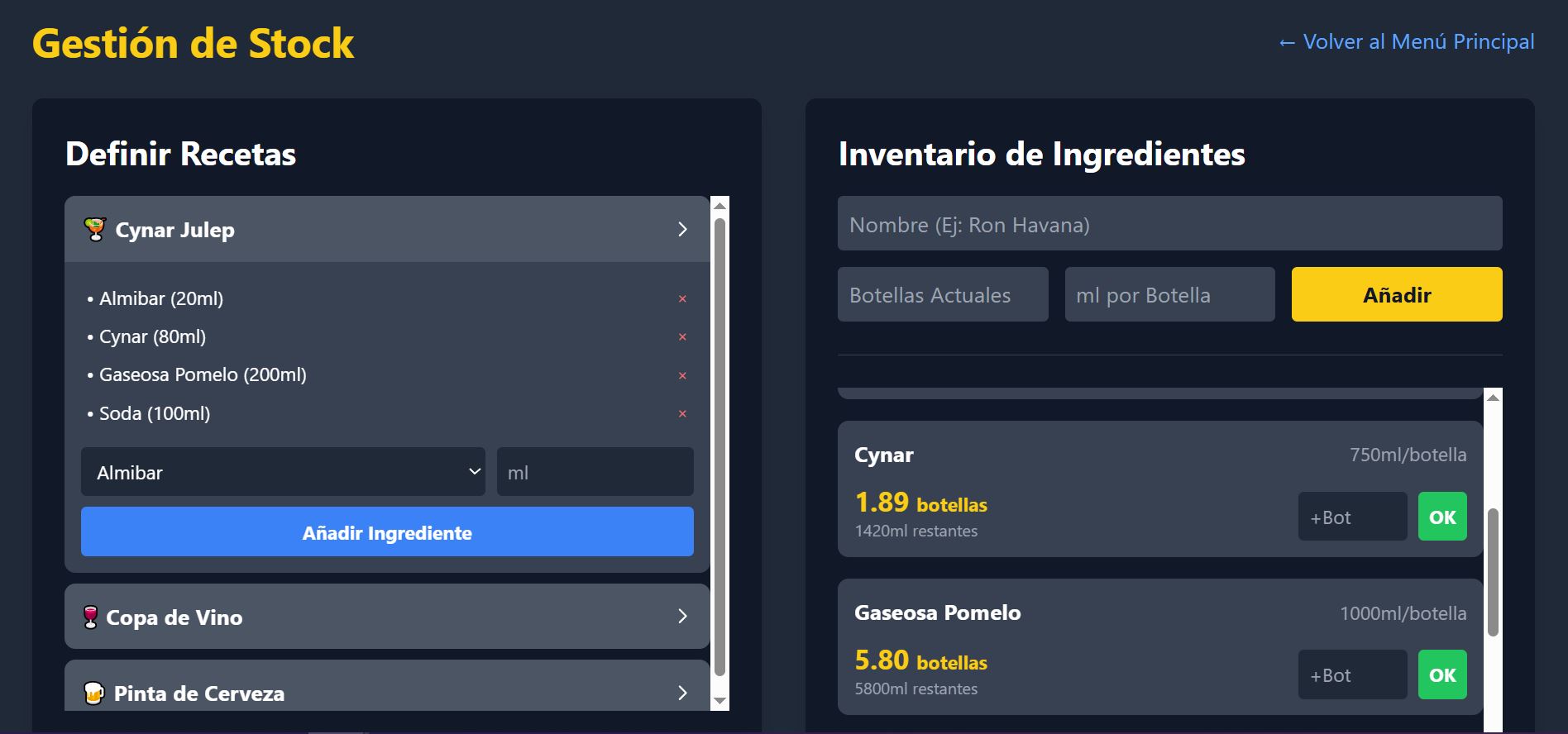This screenshot has height=734, width=1568.
Task: Collapse the Cynar Julep recipe chevron
Action: (x=682, y=230)
